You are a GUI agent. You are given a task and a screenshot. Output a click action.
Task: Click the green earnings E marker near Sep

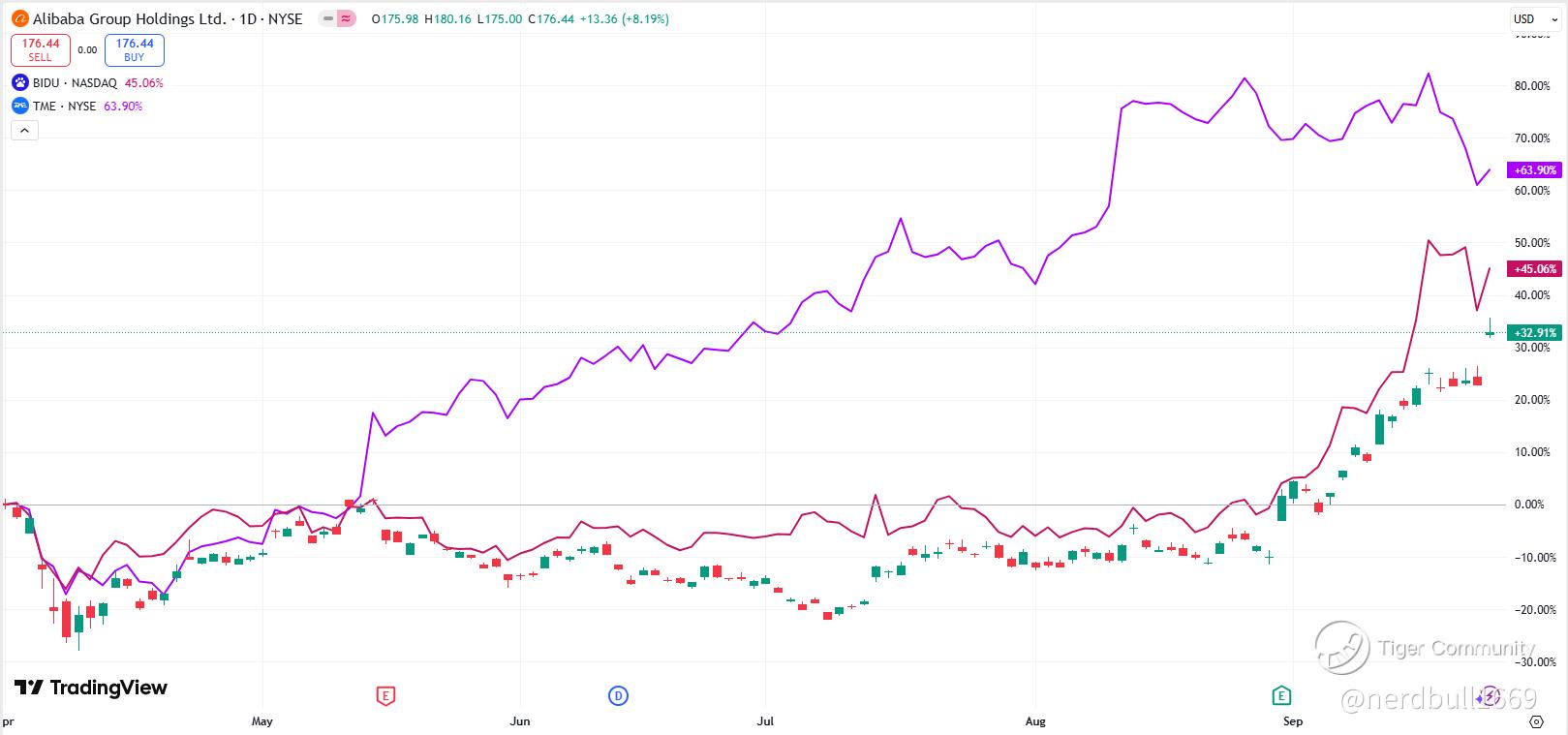click(x=1281, y=695)
